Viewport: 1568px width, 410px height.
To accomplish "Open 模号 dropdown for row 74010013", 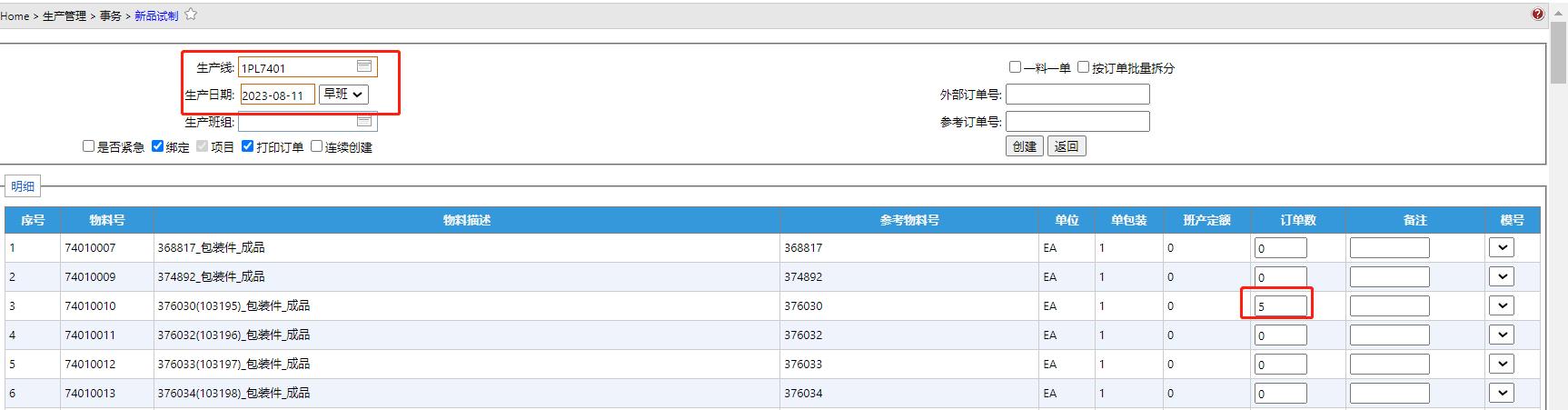I will (x=1502, y=393).
